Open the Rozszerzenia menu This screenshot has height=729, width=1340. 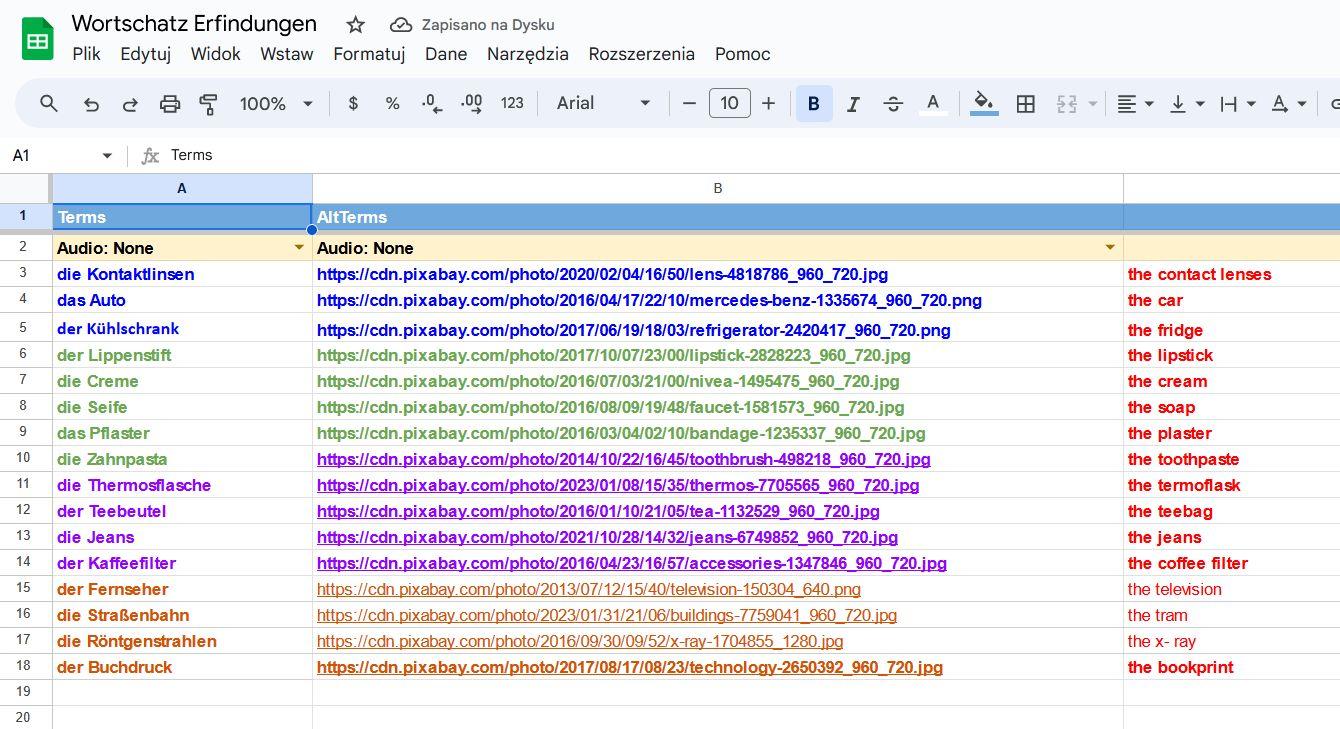[641, 54]
